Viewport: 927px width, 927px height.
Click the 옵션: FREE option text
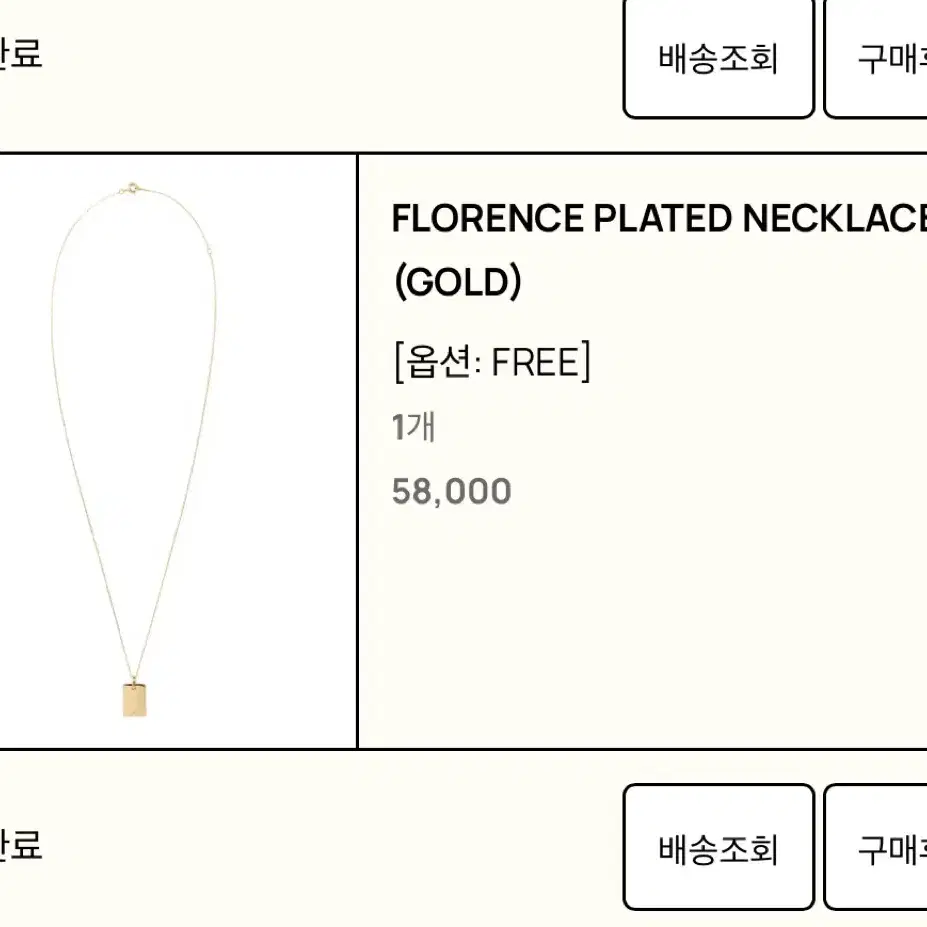pyautogui.click(x=492, y=361)
